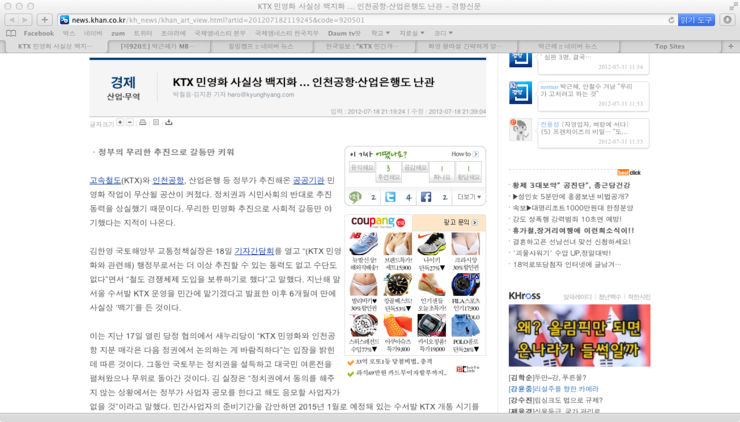Expand the 학교 bookmark folder dropdown

(x=379, y=33)
